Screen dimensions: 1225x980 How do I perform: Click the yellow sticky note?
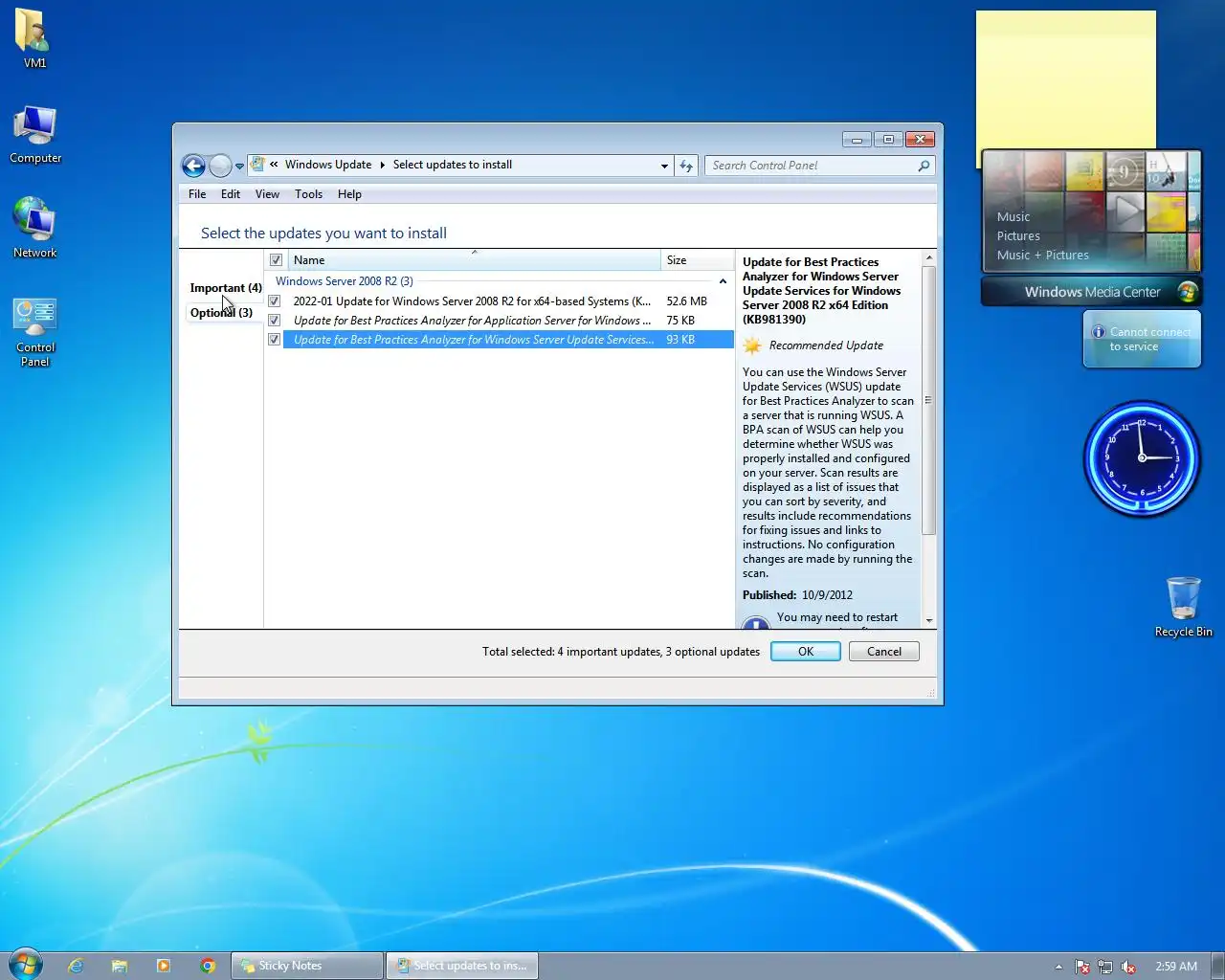pyautogui.click(x=1066, y=81)
